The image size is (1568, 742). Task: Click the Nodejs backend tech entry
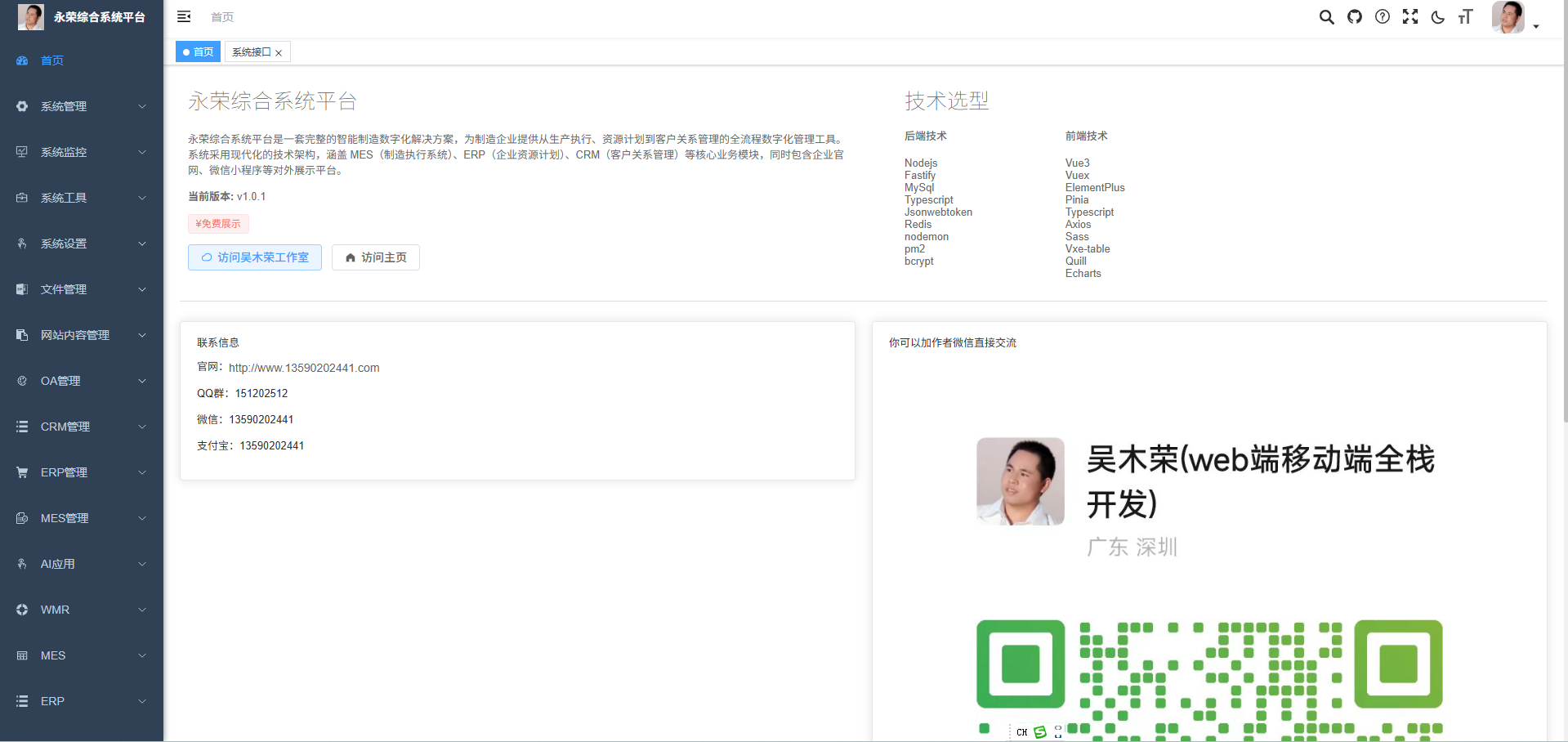(921, 163)
